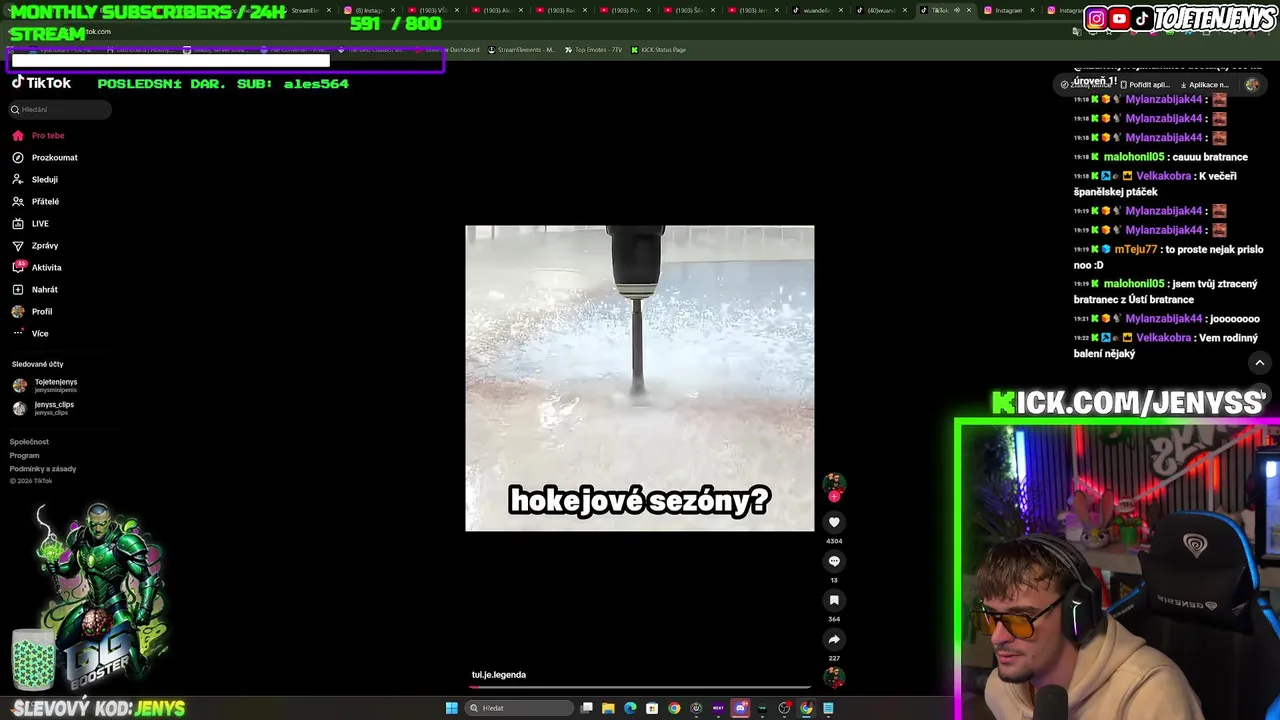This screenshot has width=1280, height=720.
Task: Follow the author via red plus
Action: 834,496
